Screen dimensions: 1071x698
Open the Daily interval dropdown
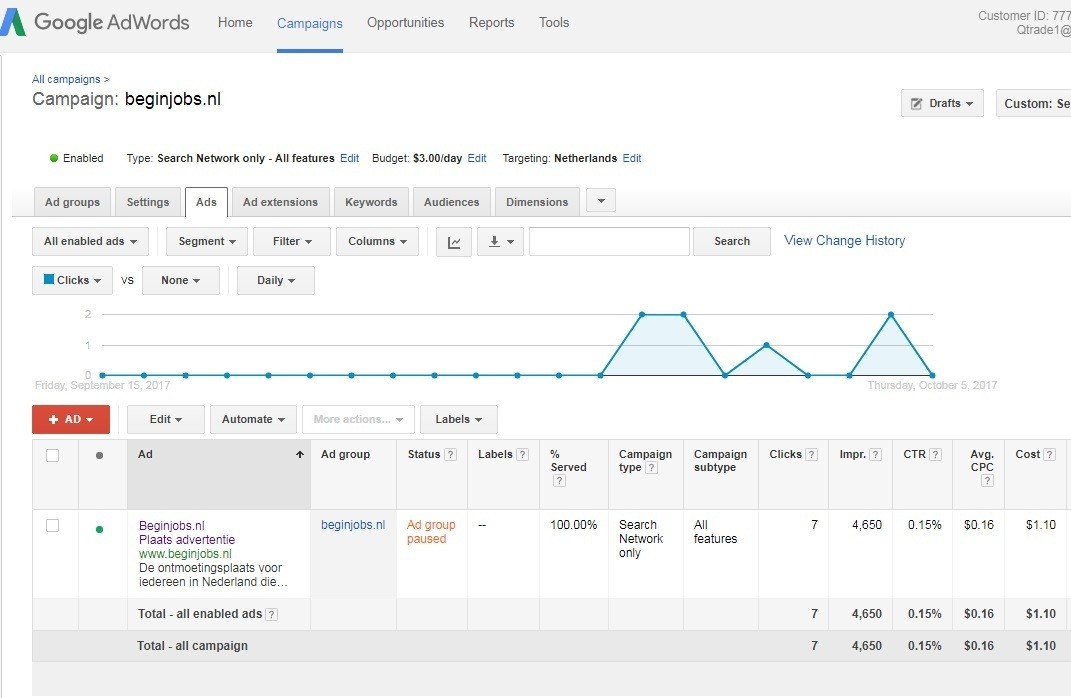coord(276,281)
